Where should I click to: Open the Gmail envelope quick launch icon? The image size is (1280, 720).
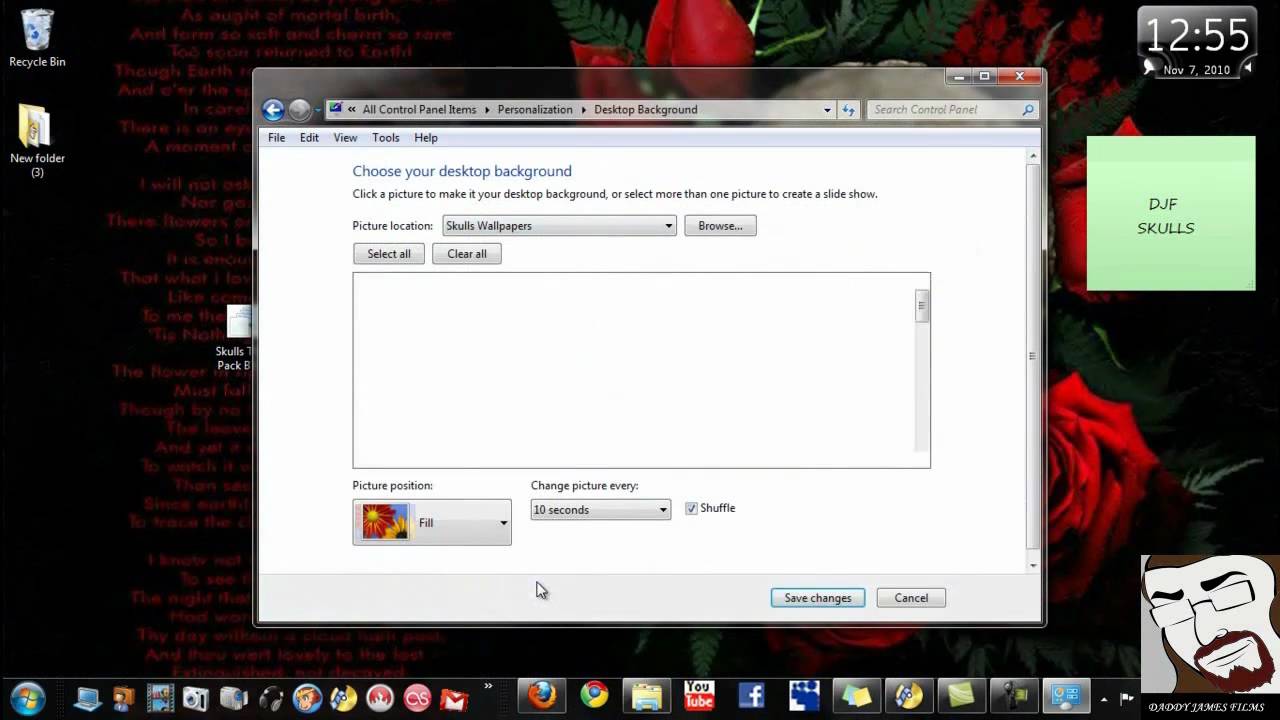click(x=454, y=697)
